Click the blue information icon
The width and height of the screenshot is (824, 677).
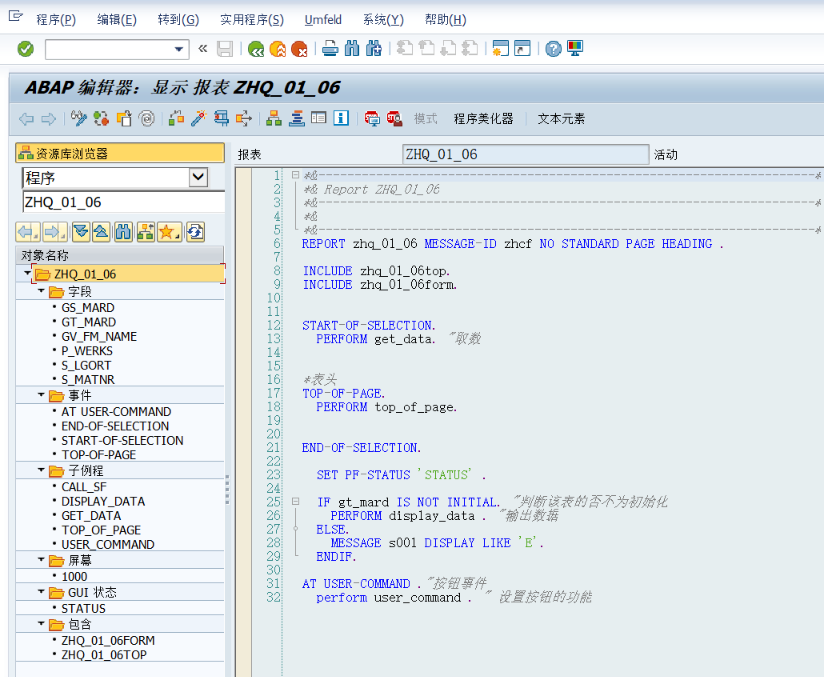coord(341,118)
